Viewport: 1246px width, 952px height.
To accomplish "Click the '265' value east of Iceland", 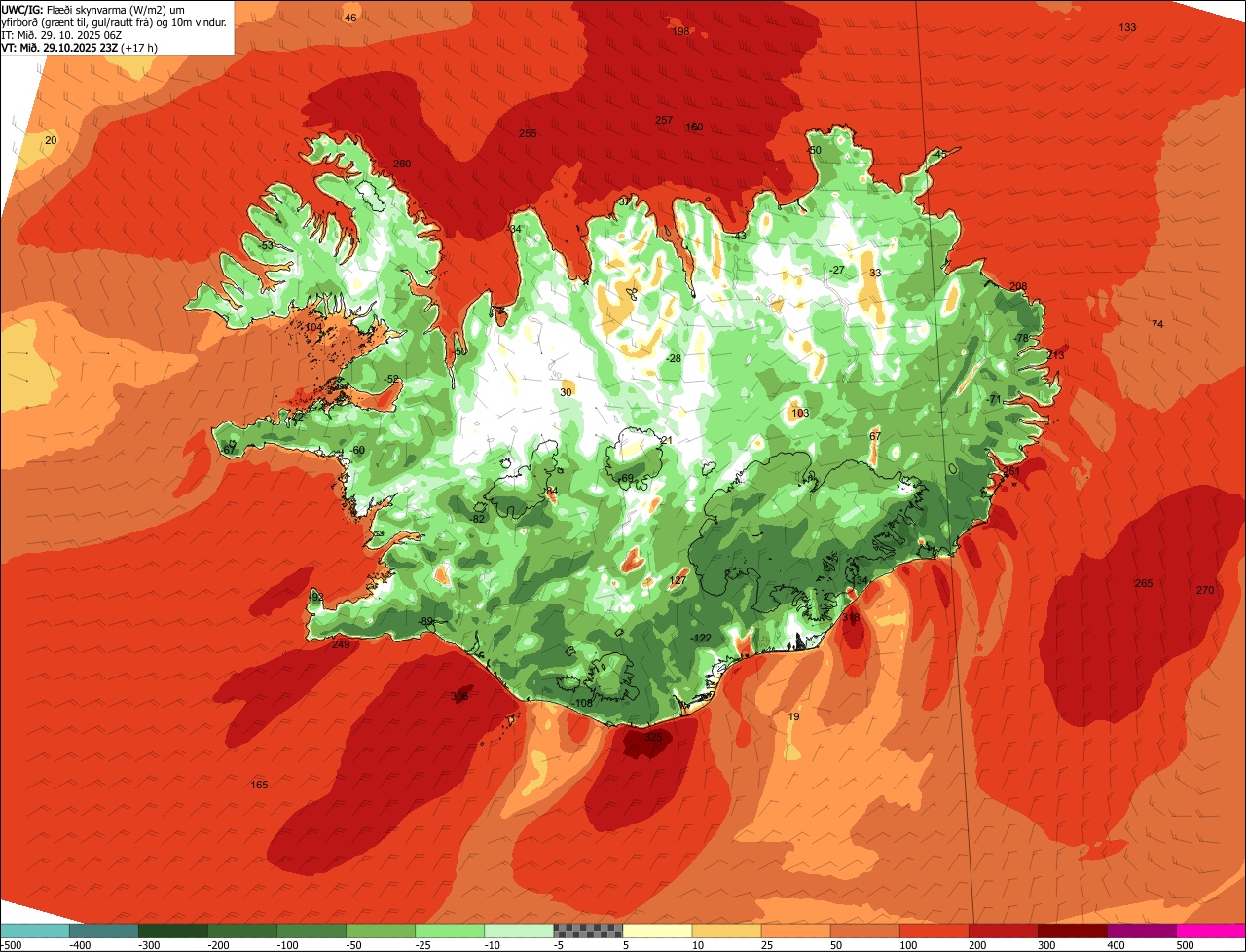I will click(1144, 583).
